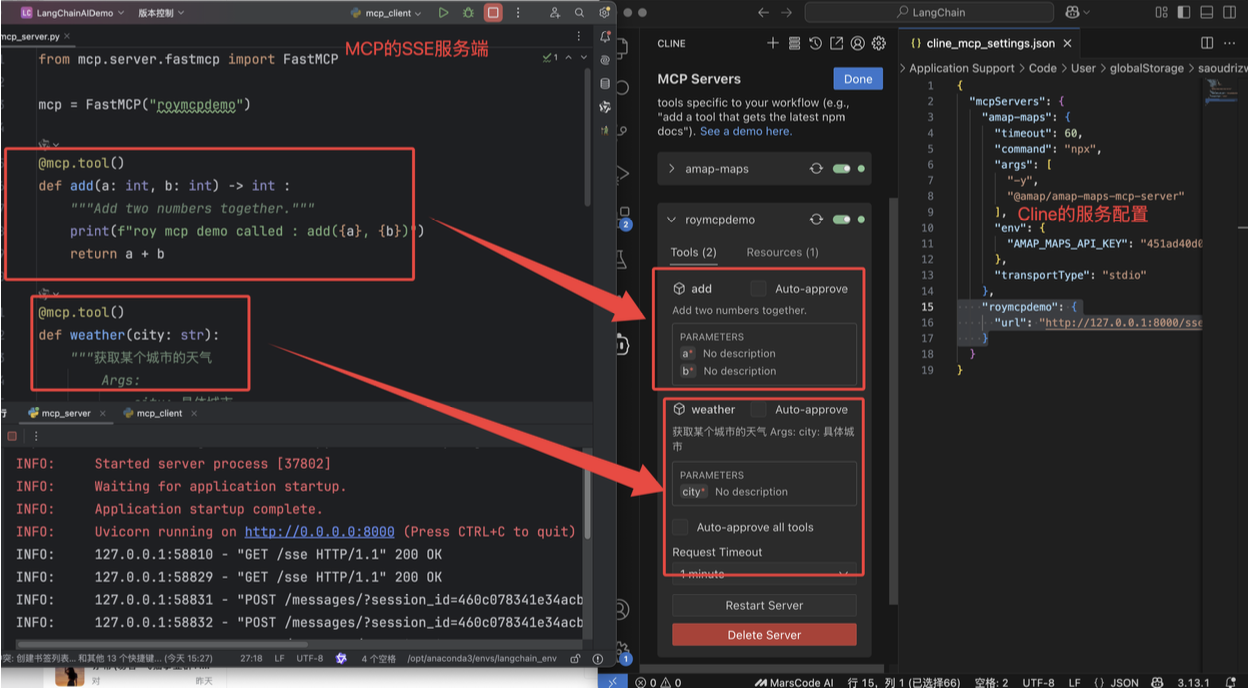The image size is (1248, 688).
Task: Switch to Resources (1) tab
Action: [x=782, y=252]
